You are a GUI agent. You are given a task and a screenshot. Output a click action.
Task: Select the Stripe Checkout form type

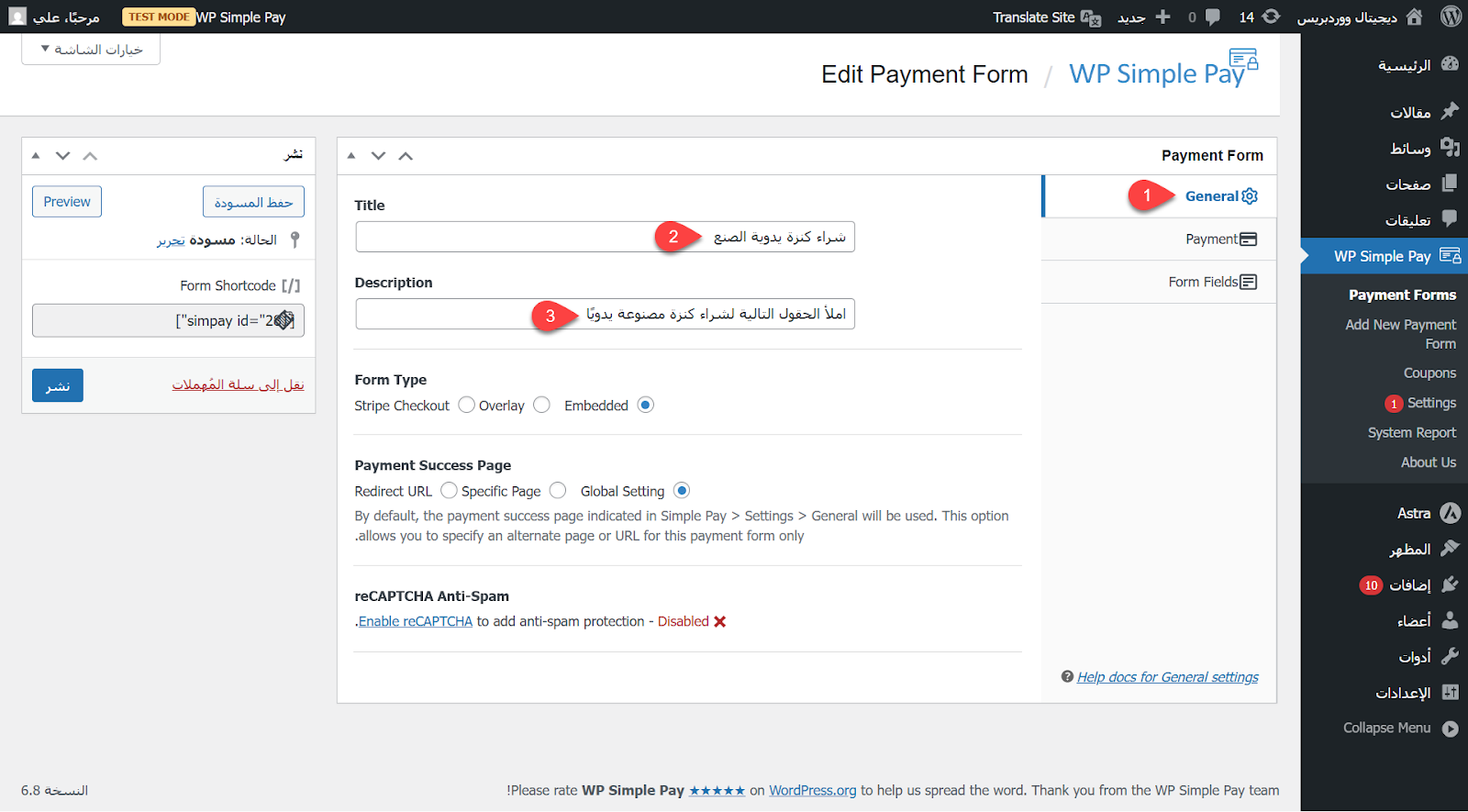click(x=466, y=405)
